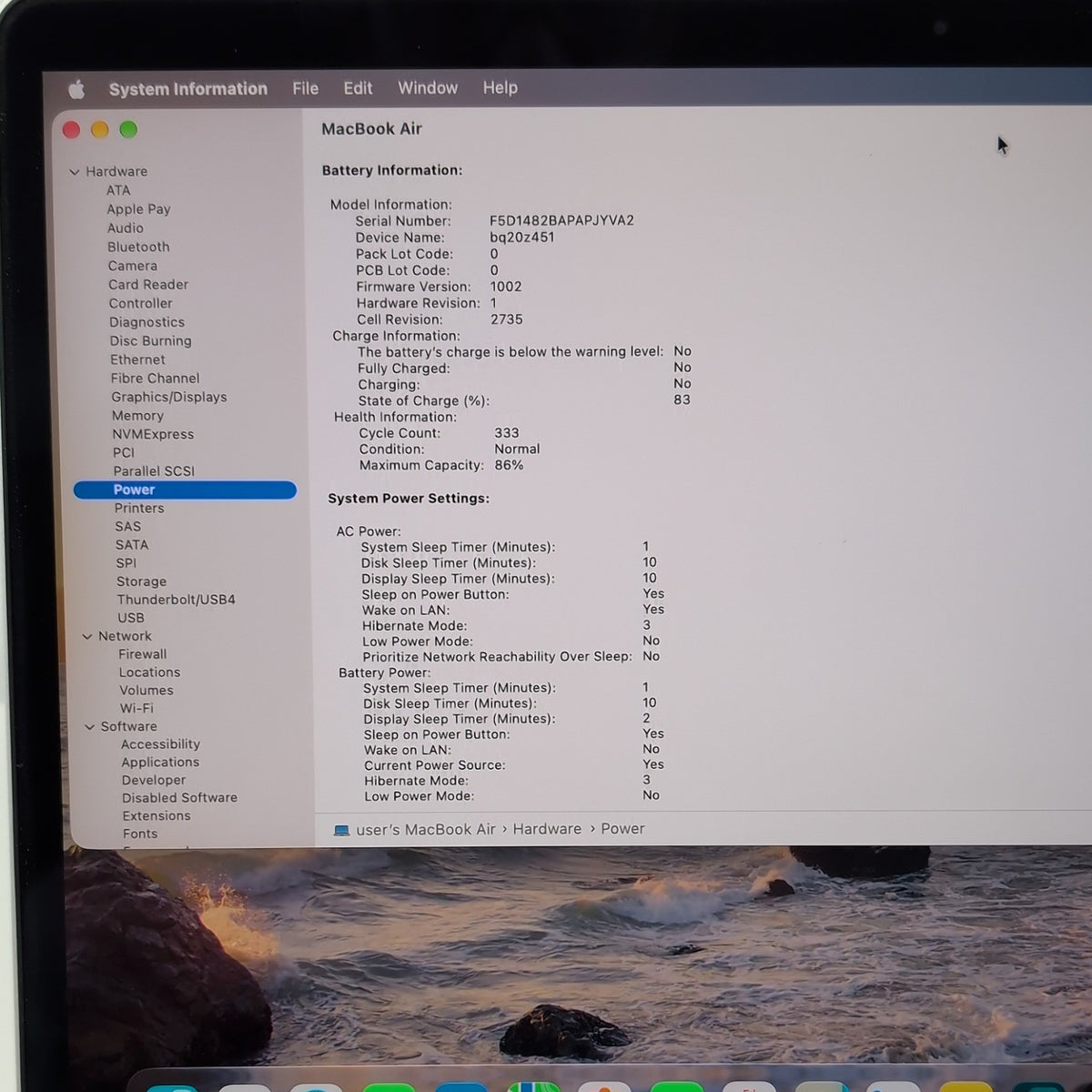Image resolution: width=1092 pixels, height=1092 pixels.
Task: Select Applications under Software
Action: pos(160,762)
